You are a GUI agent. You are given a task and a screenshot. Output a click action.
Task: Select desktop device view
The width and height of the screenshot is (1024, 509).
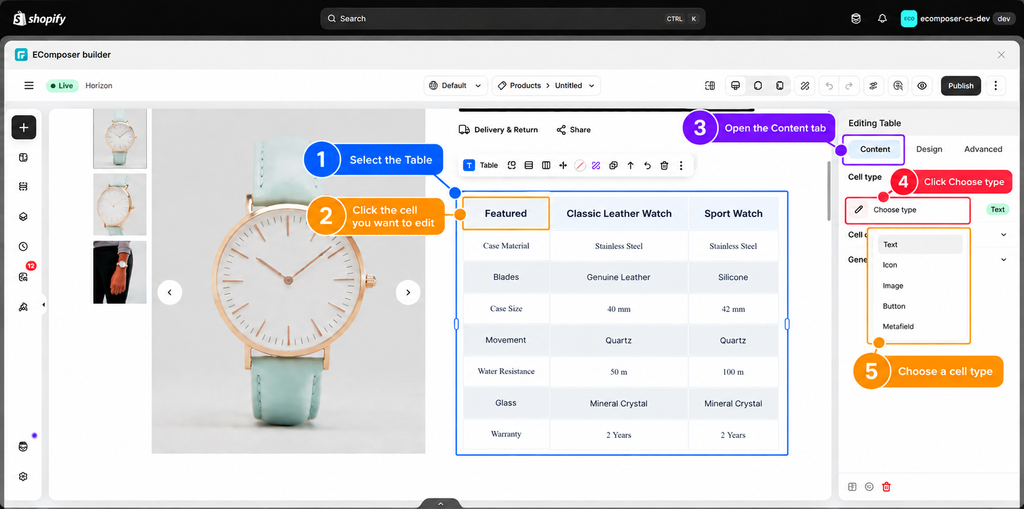(736, 86)
